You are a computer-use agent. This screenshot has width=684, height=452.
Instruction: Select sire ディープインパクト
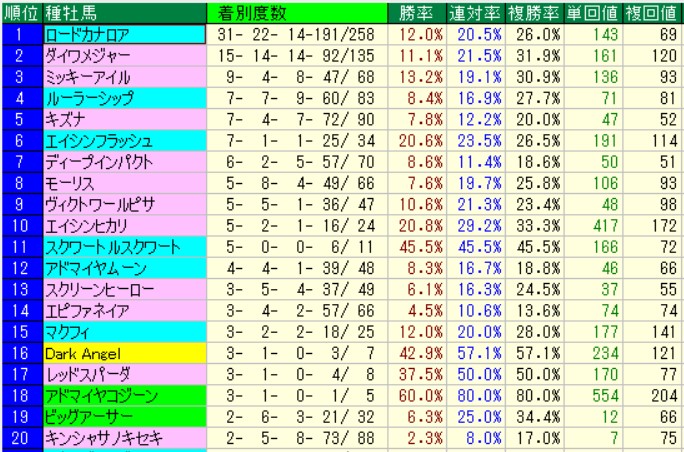tap(125, 162)
